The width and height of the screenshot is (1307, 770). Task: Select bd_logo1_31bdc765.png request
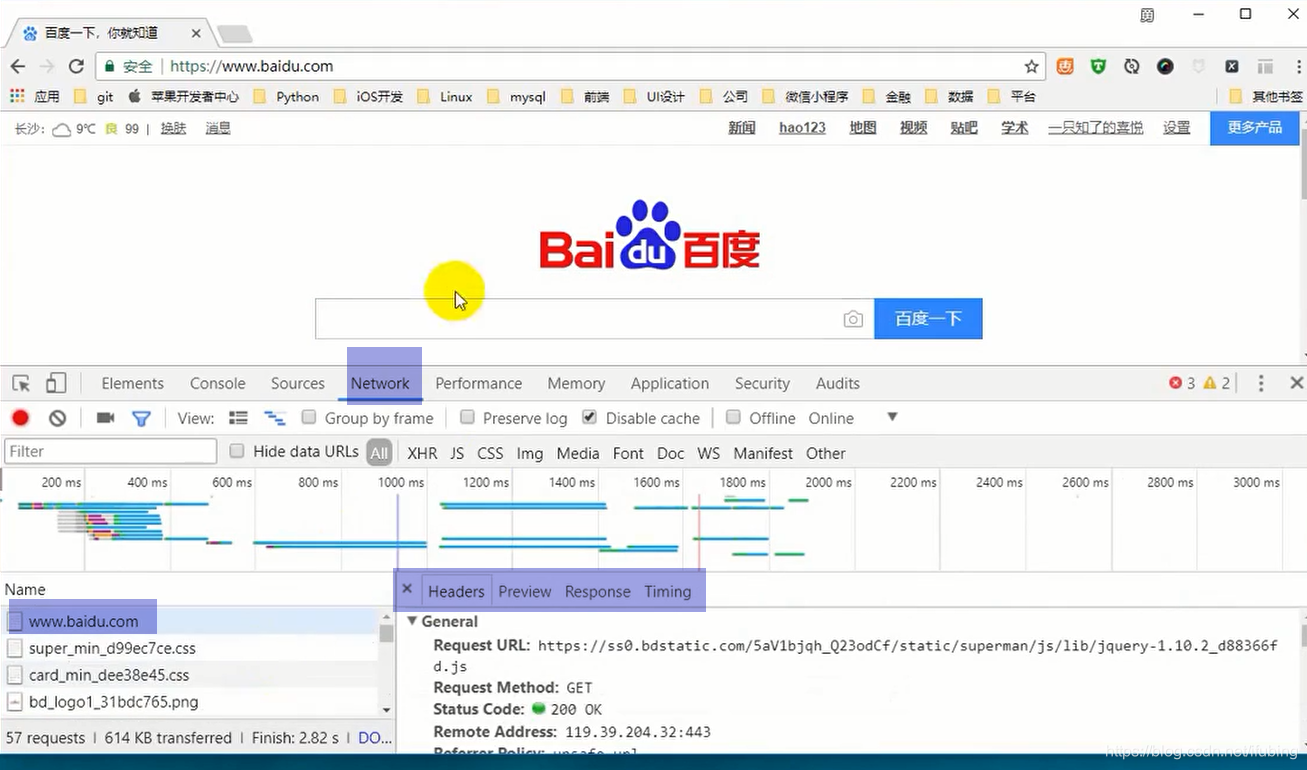pyautogui.click(x=190, y=702)
